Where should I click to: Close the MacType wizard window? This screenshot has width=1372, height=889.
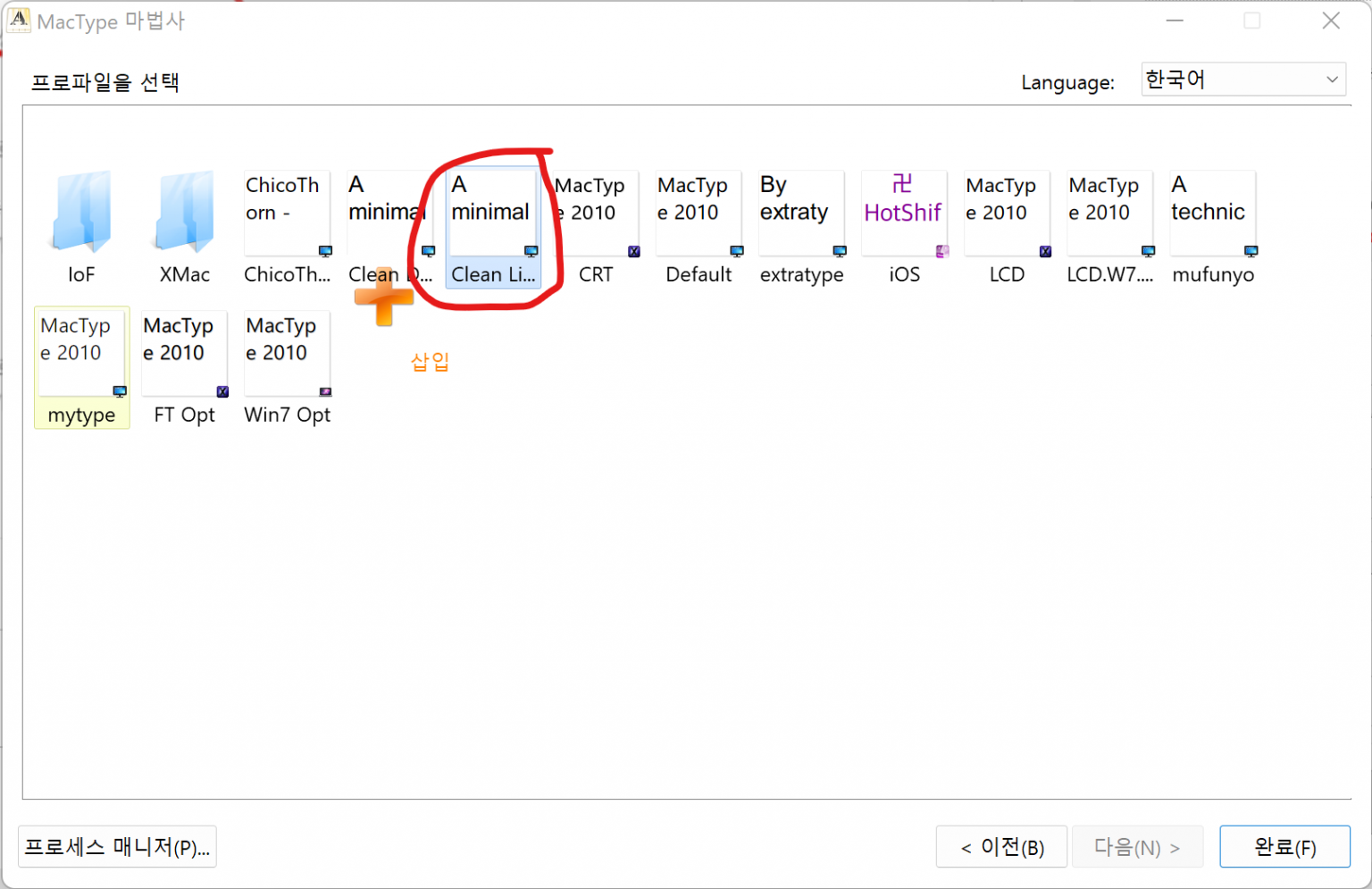pyautogui.click(x=1331, y=21)
